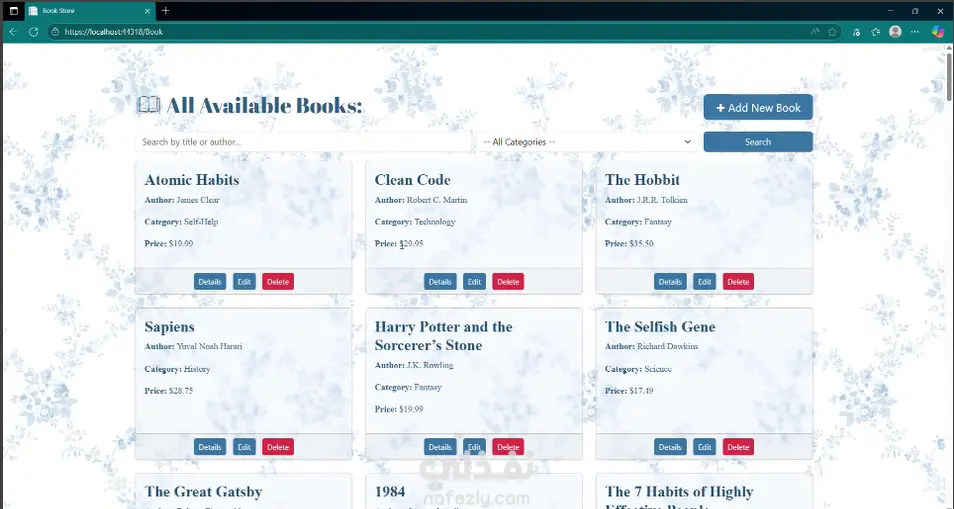Screen dimensions: 954x509
Task: Edit The Selfish Gene book
Action: pos(705,447)
